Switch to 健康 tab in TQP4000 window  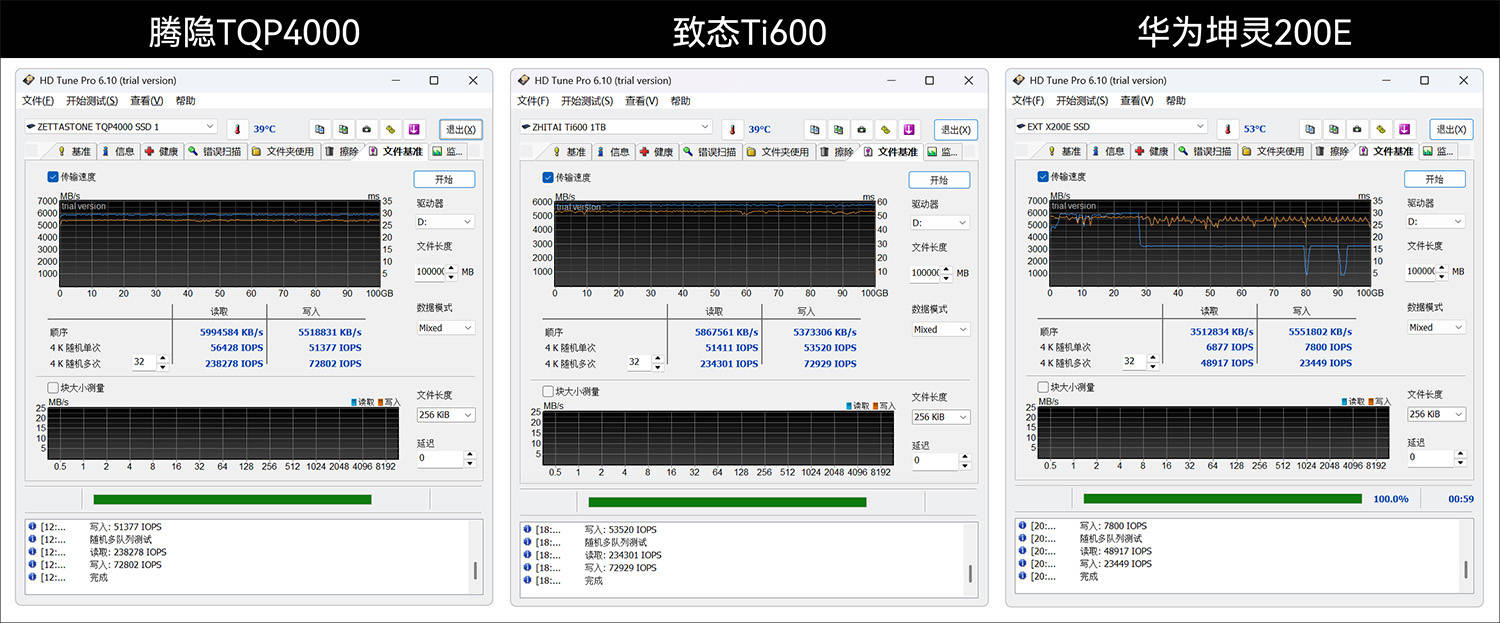pos(162,152)
